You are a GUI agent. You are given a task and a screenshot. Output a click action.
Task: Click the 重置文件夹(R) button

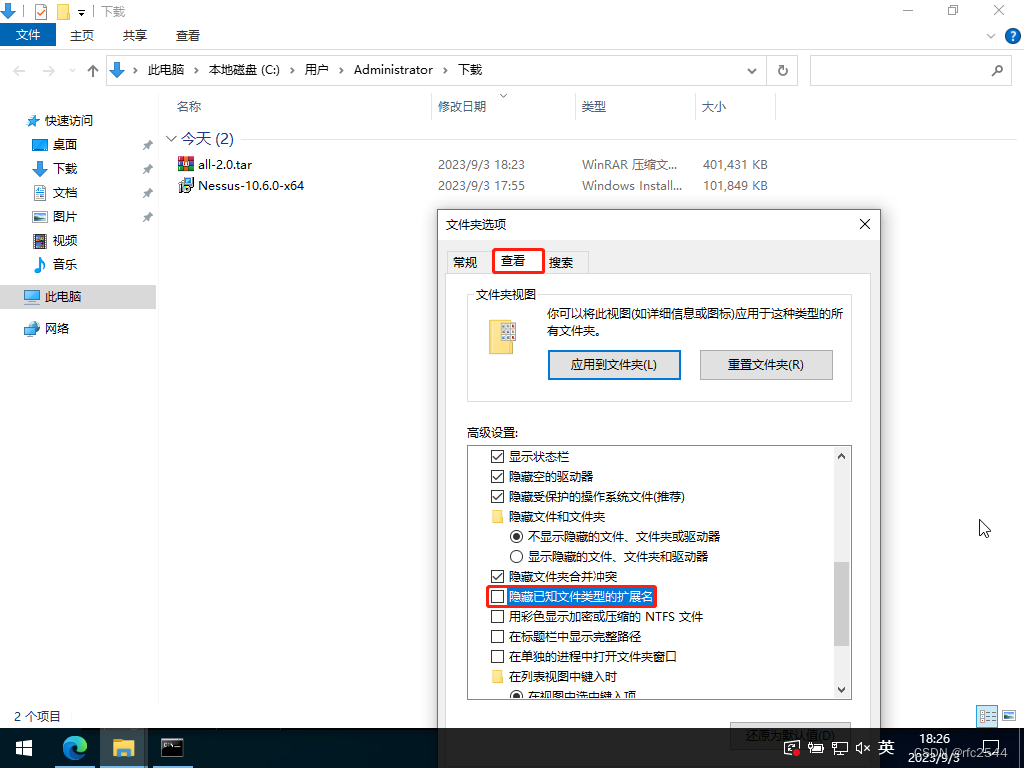(766, 364)
